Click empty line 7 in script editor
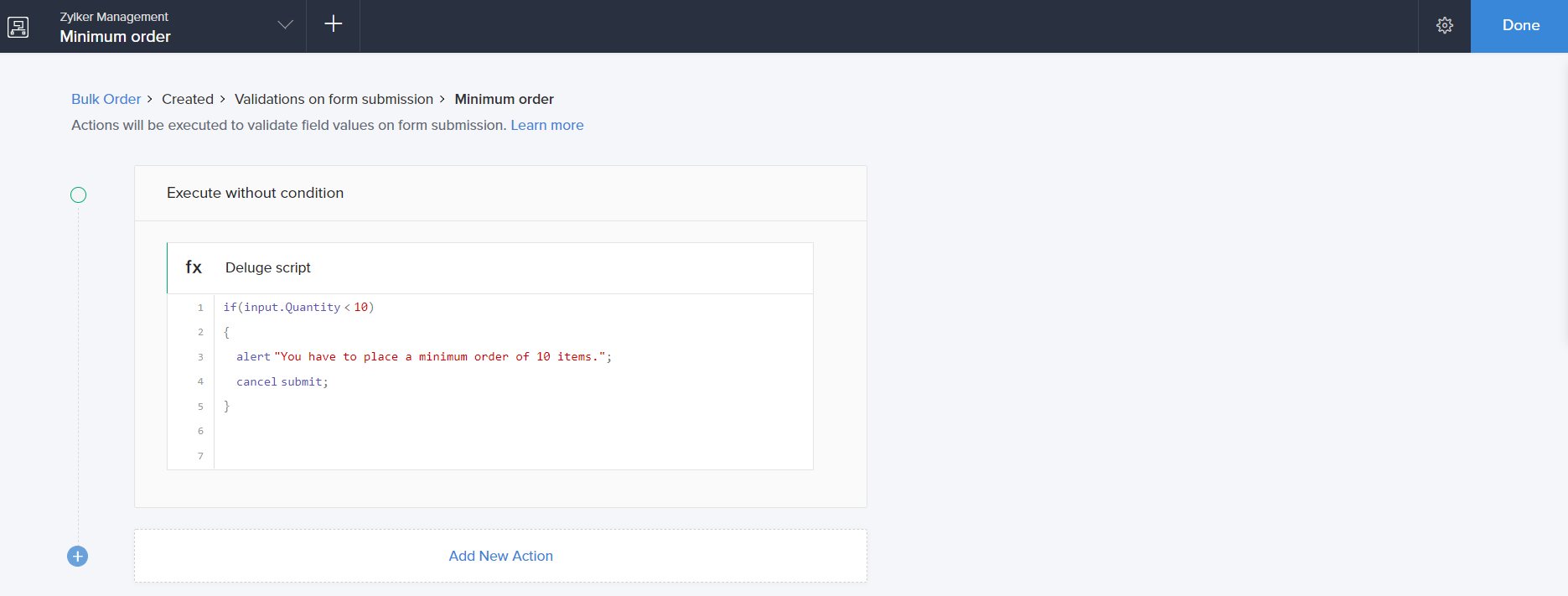 tap(503, 456)
